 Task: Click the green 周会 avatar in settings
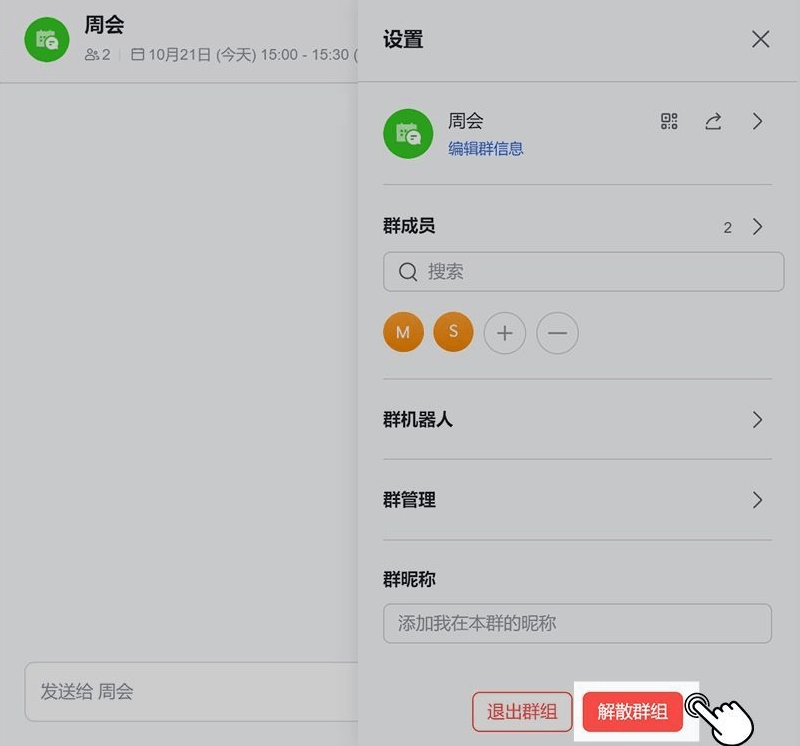(408, 134)
